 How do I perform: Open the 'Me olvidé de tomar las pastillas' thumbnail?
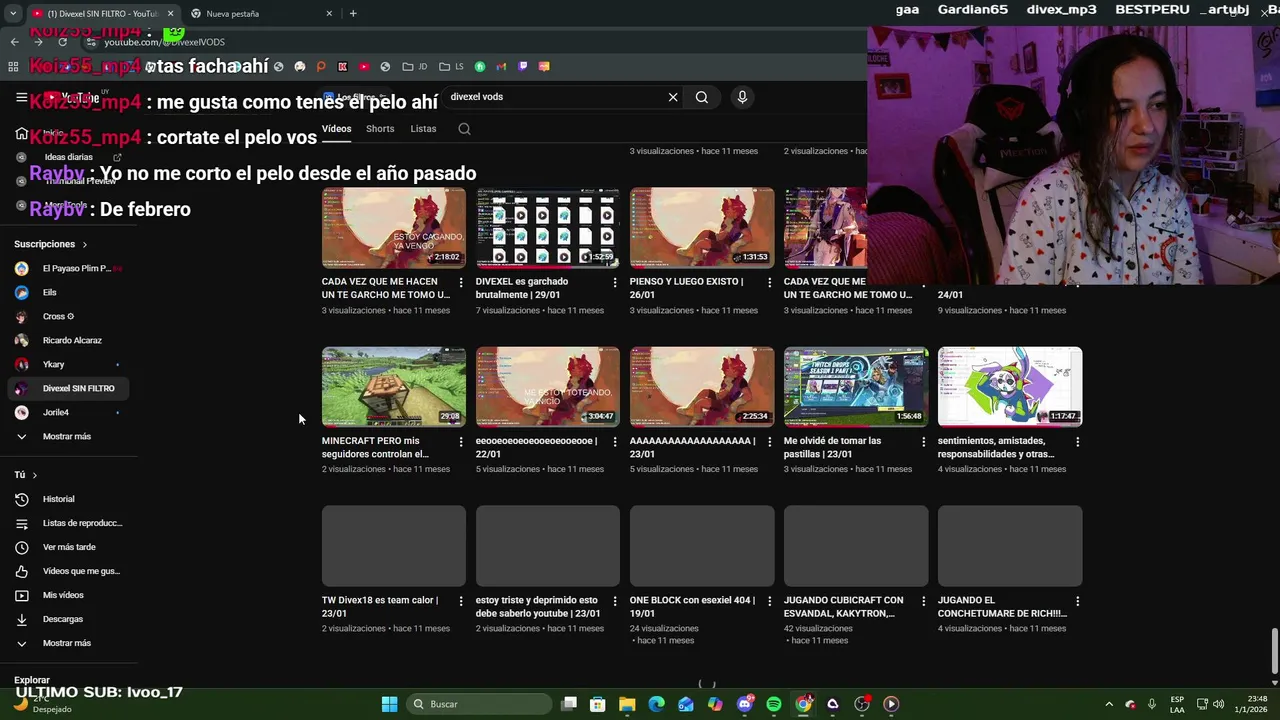[x=856, y=387]
